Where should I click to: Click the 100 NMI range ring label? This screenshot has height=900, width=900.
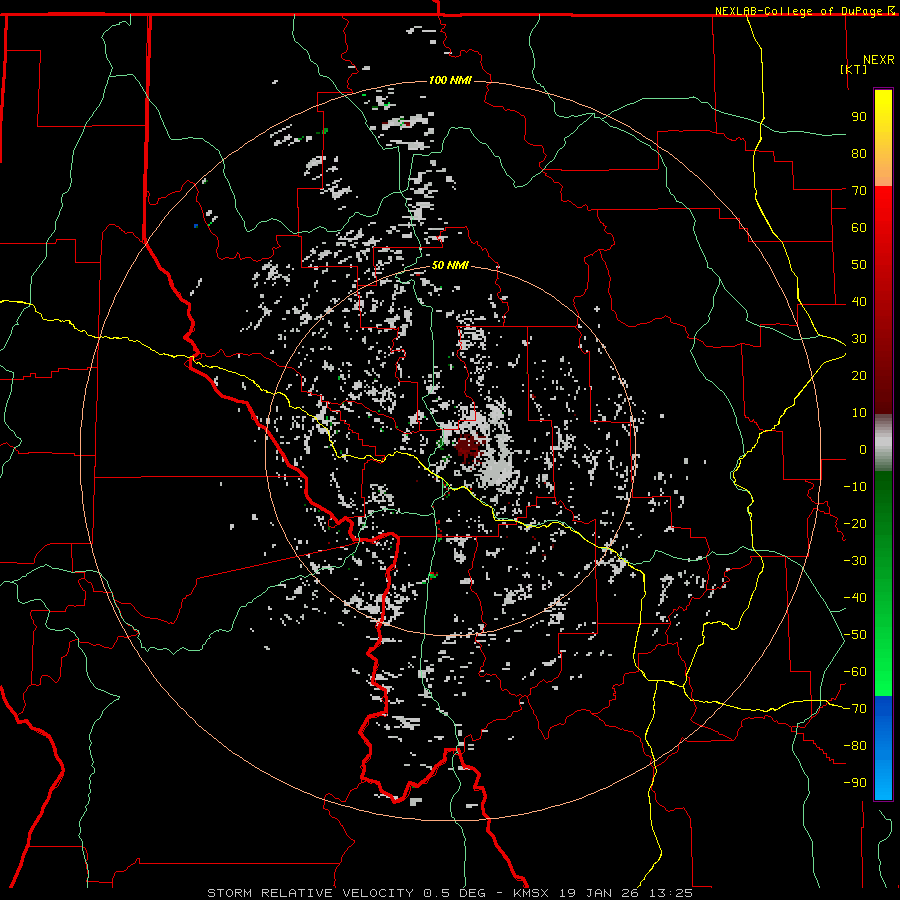(x=450, y=80)
